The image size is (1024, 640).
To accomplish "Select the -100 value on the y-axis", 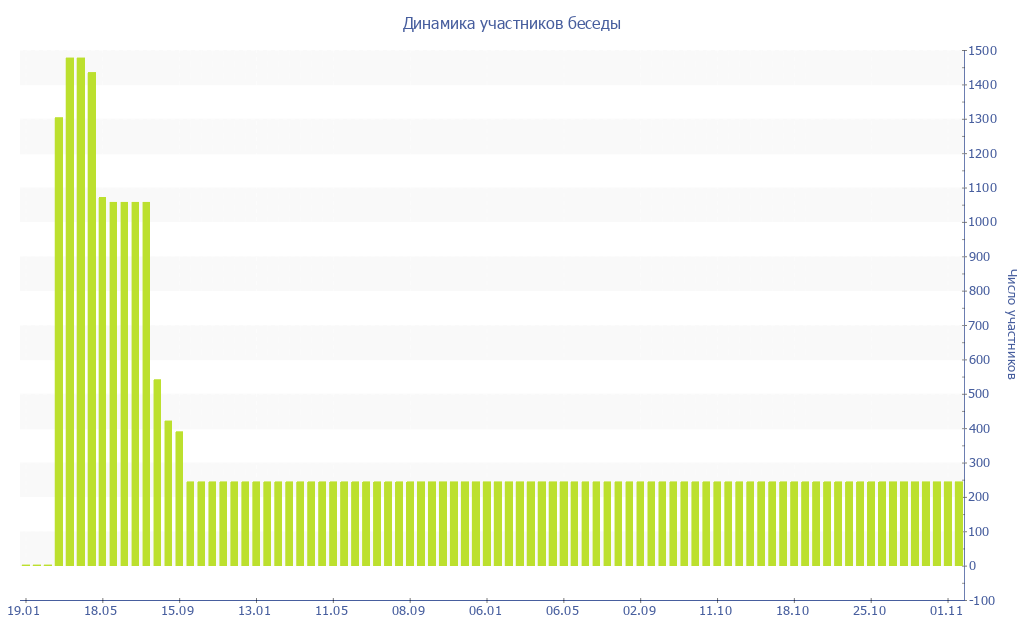I will [981, 600].
